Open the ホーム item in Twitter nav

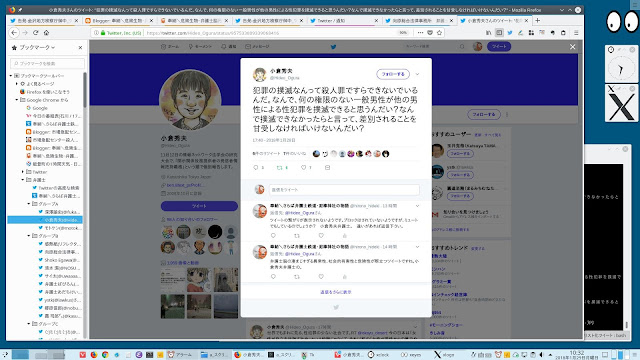pyautogui.click(x=170, y=47)
